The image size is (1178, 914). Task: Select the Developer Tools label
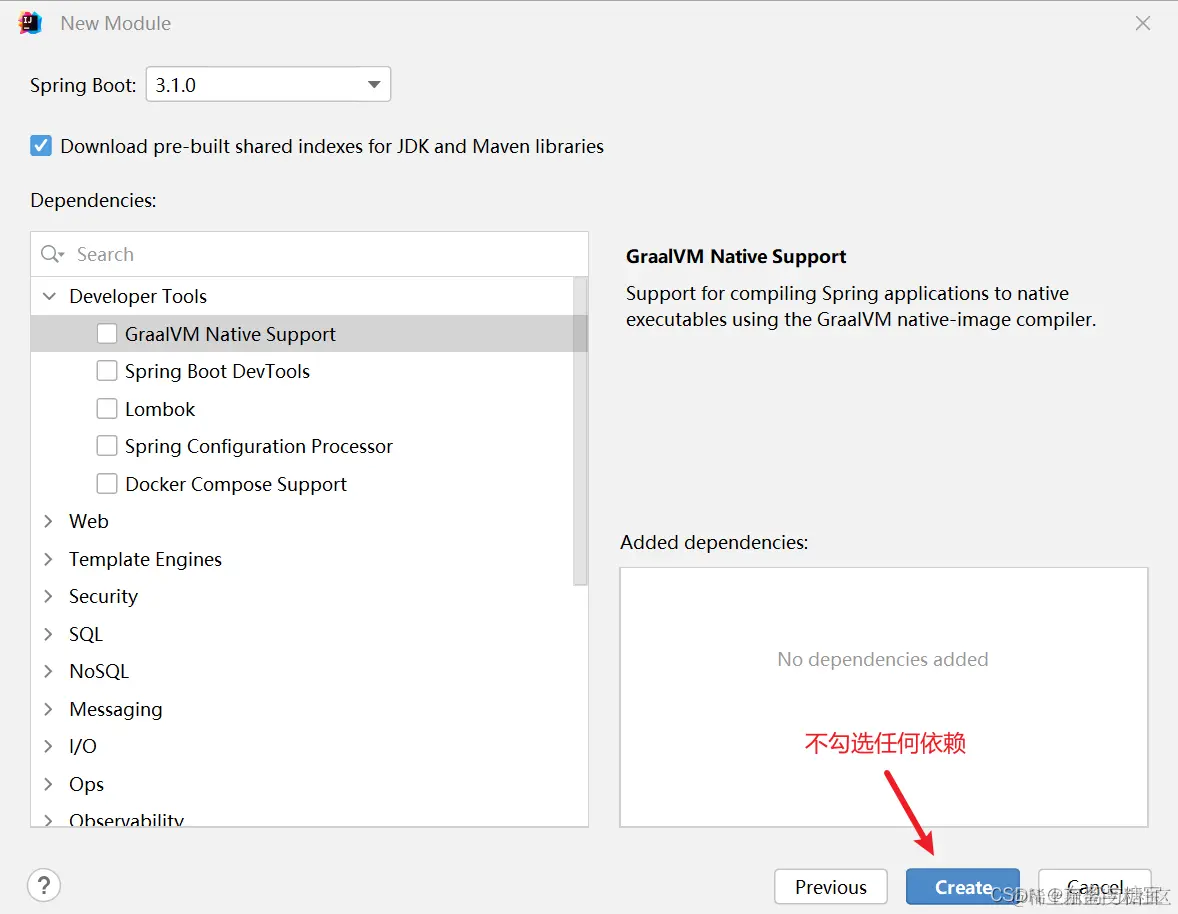137,296
